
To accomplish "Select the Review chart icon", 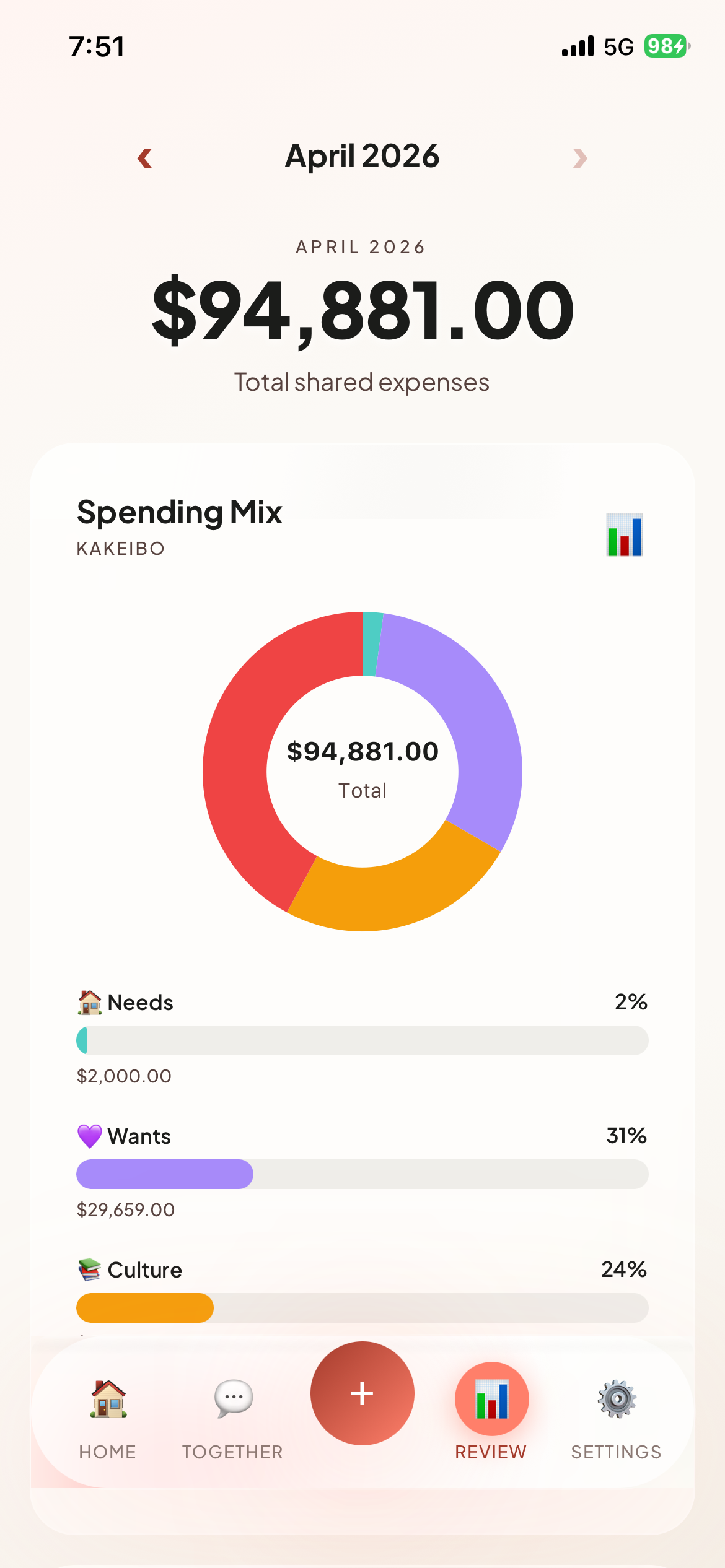I will point(492,1399).
